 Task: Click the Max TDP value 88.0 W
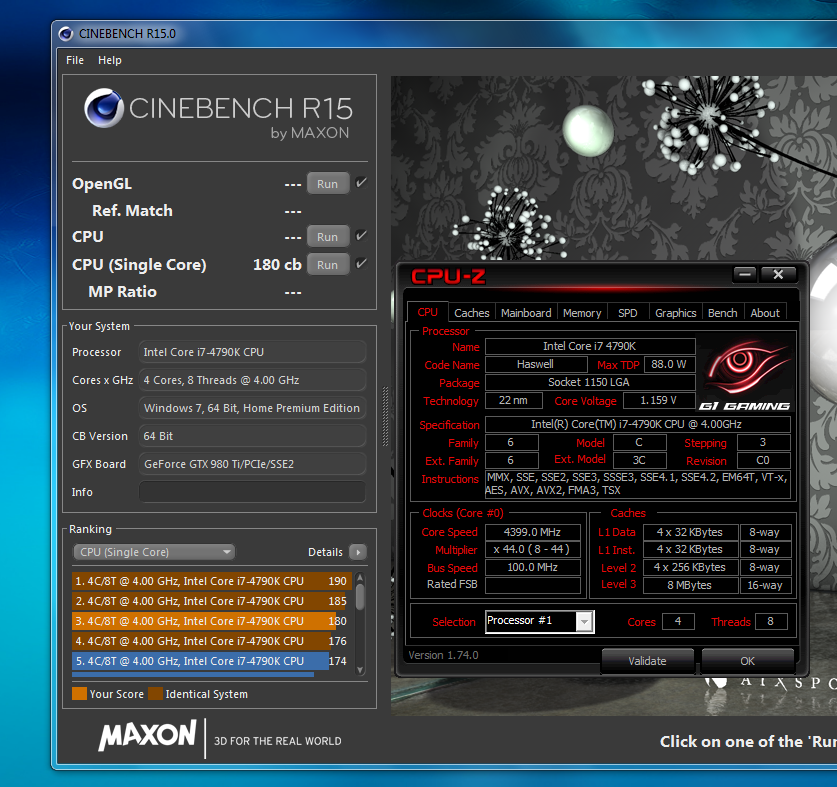pyautogui.click(x=669, y=364)
